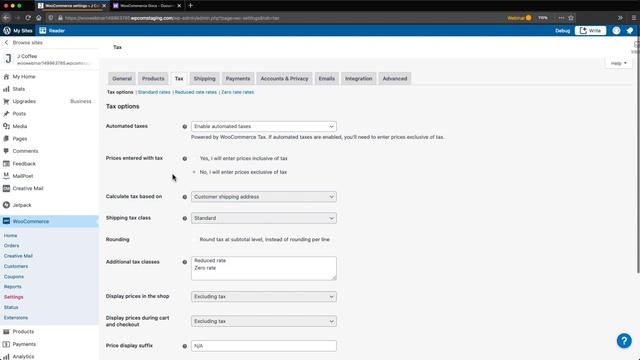
Task: Bookmark this page with star icon
Action: pyautogui.click(x=571, y=18)
